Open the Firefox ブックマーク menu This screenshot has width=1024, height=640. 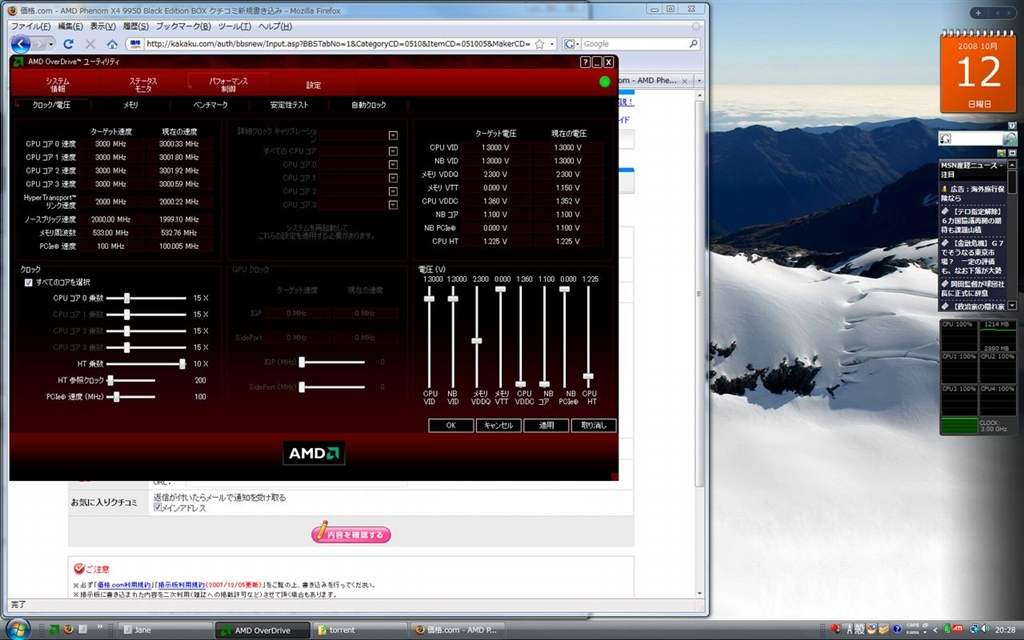182,26
